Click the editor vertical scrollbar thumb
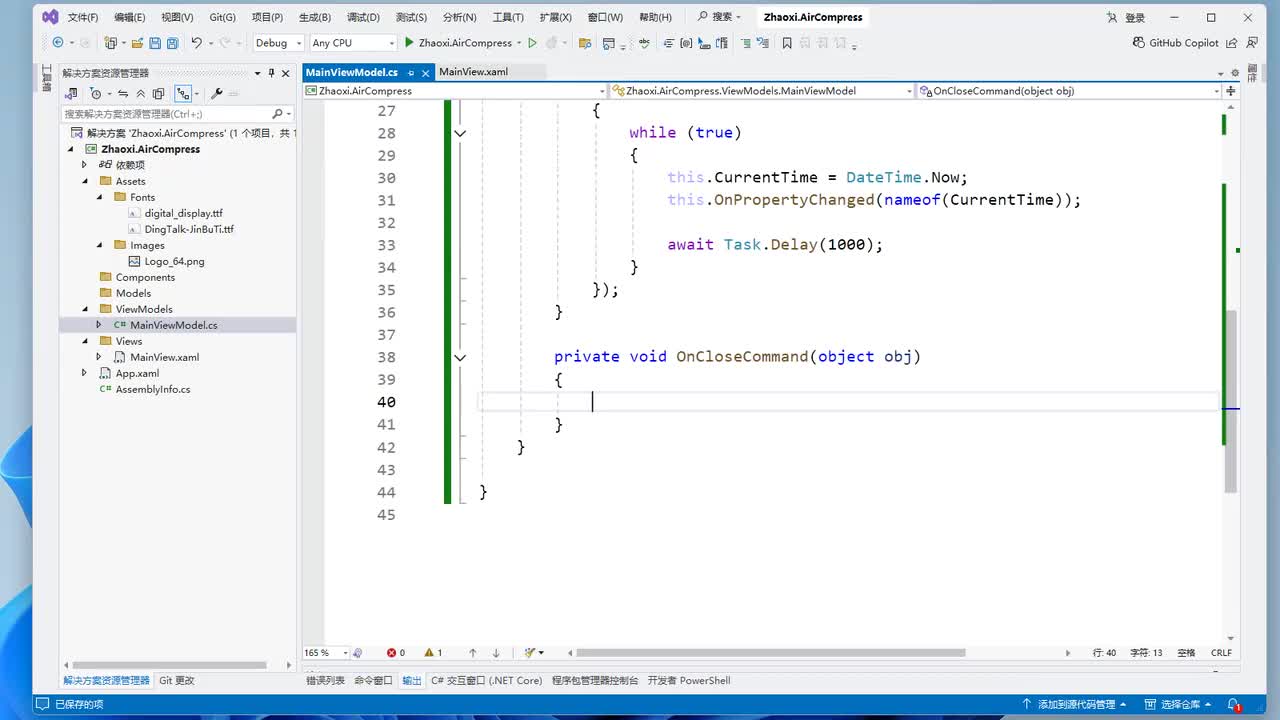Viewport: 1280px width, 720px height. 1231,402
